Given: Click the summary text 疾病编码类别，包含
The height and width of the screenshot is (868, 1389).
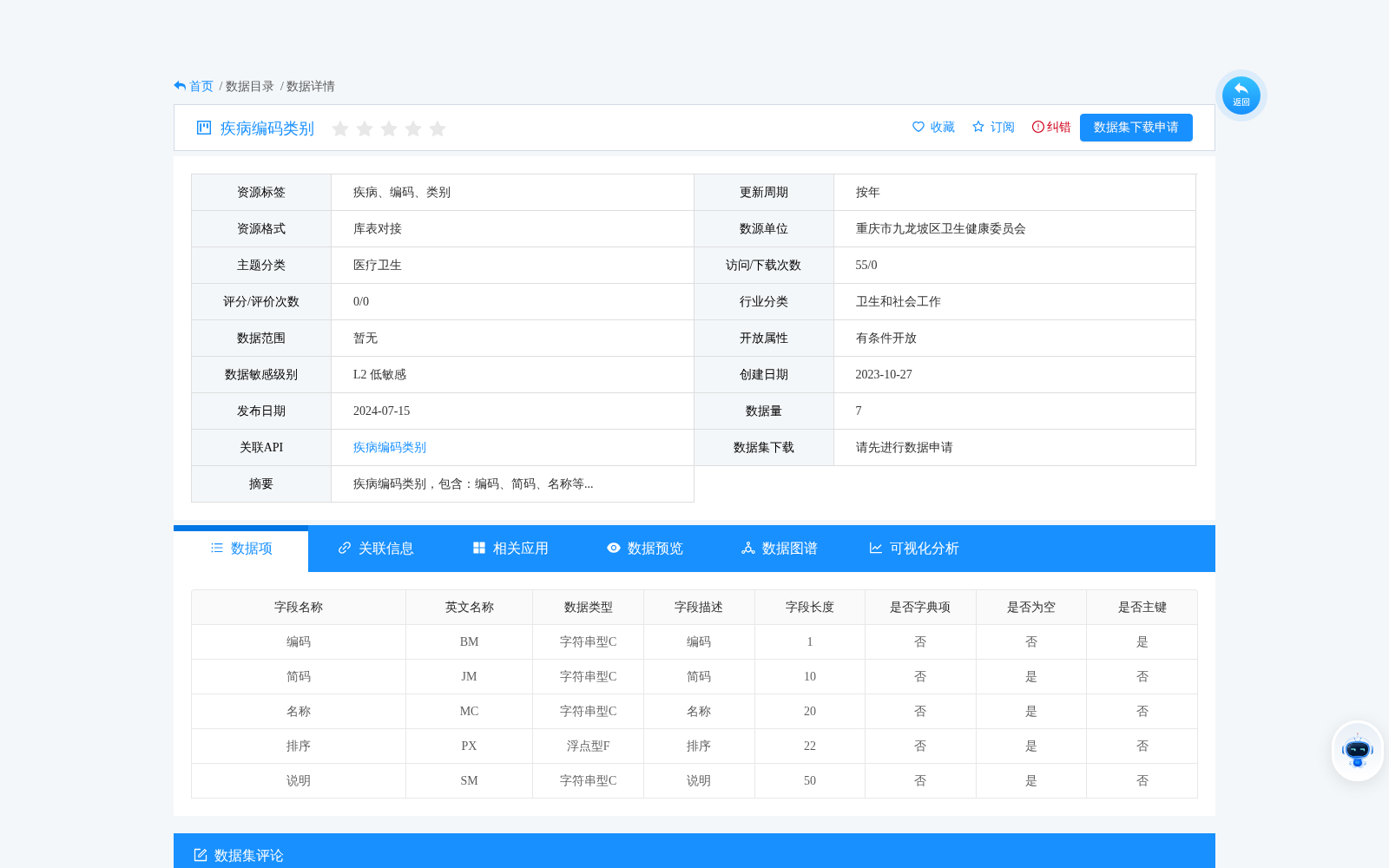Looking at the screenshot, I should tap(473, 483).
